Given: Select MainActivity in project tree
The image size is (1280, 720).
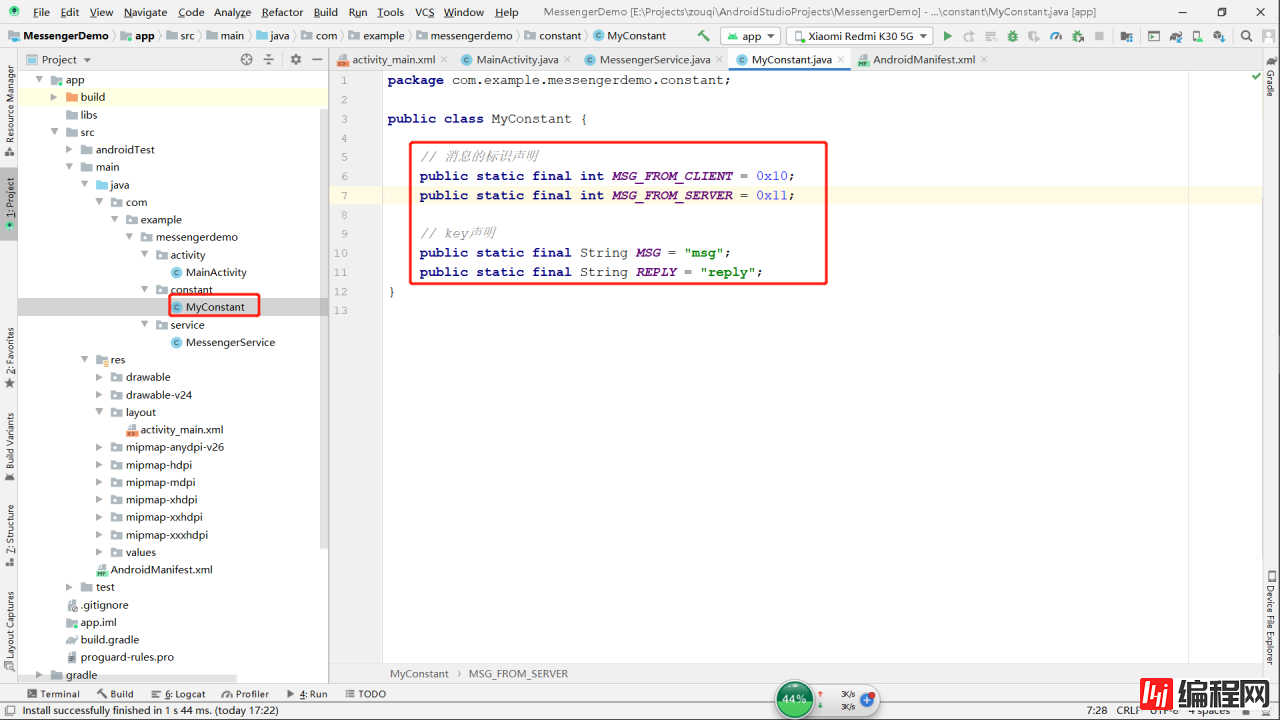Looking at the screenshot, I should click(x=208, y=272).
